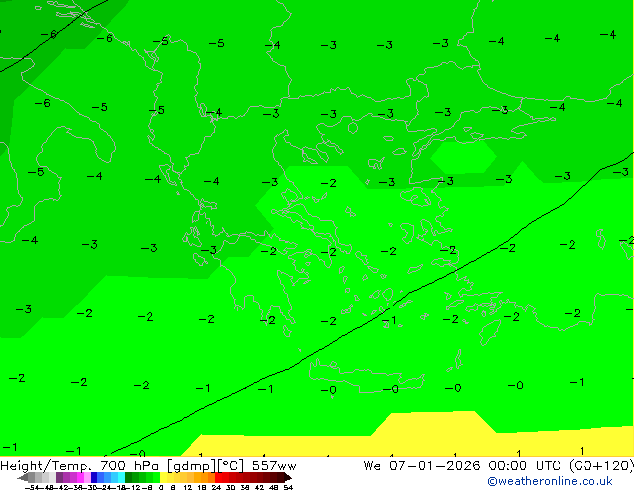
Task: Click the gray left arrow end of legend
Action: 23,477
